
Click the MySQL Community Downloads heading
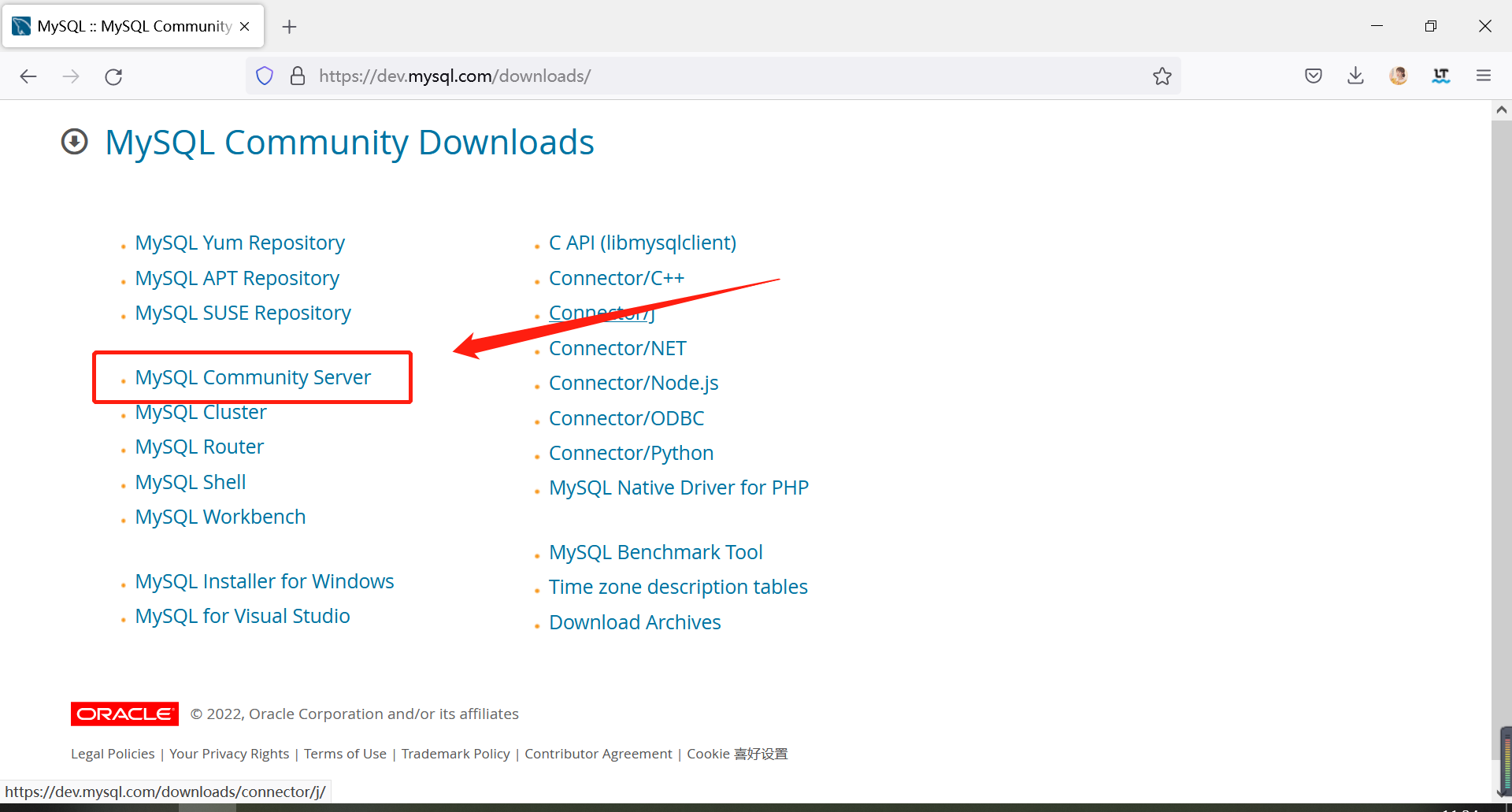pyautogui.click(x=350, y=143)
